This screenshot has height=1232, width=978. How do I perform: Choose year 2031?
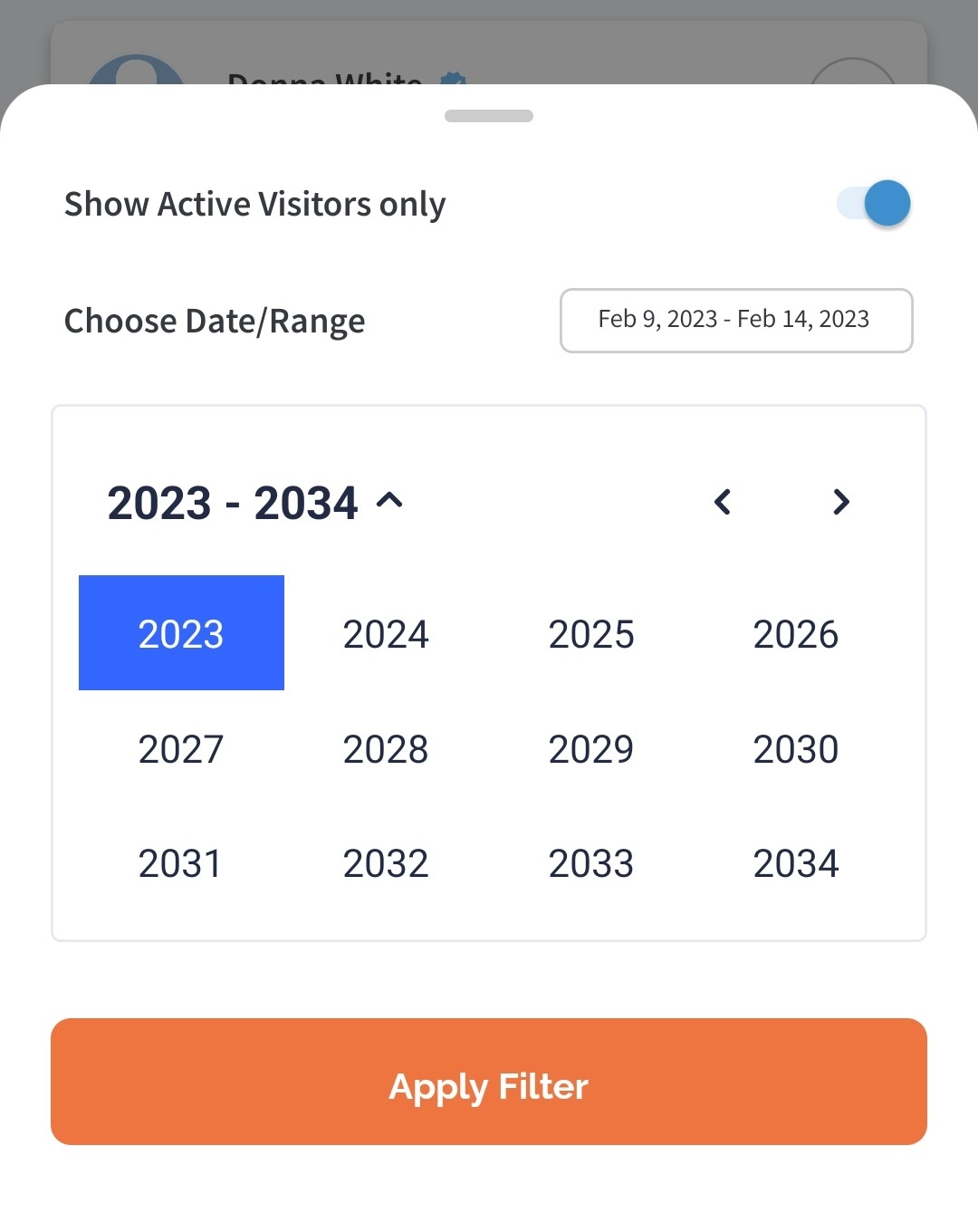tap(181, 863)
